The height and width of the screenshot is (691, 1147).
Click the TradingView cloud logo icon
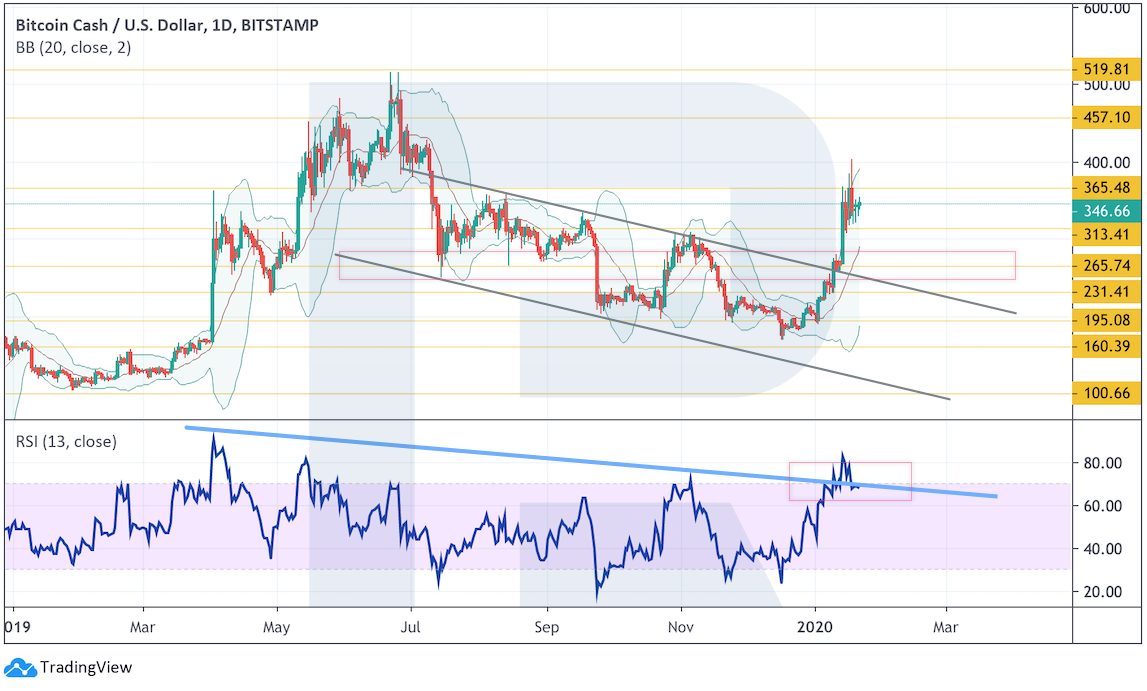pos(20,668)
